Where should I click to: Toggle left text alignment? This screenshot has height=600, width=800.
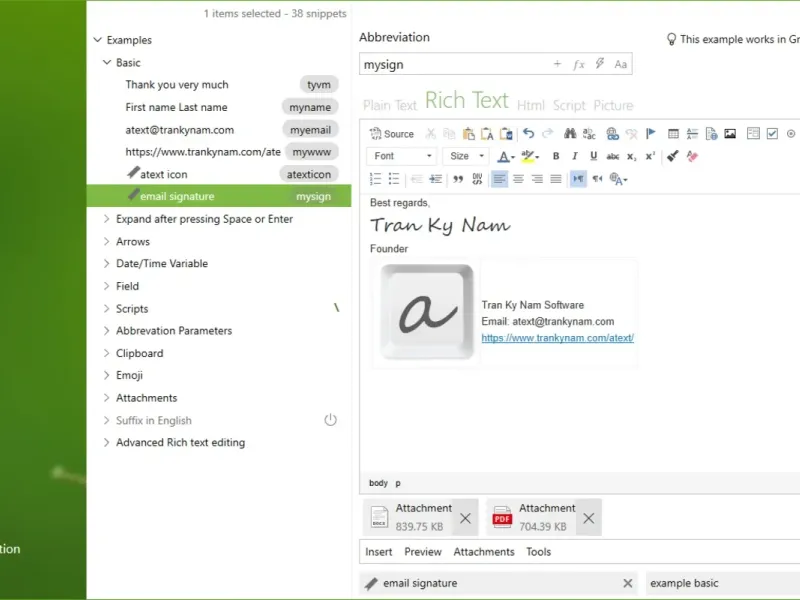(499, 179)
